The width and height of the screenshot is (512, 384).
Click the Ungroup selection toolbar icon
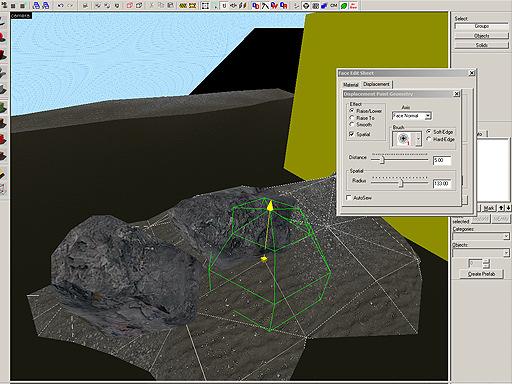[107, 5]
